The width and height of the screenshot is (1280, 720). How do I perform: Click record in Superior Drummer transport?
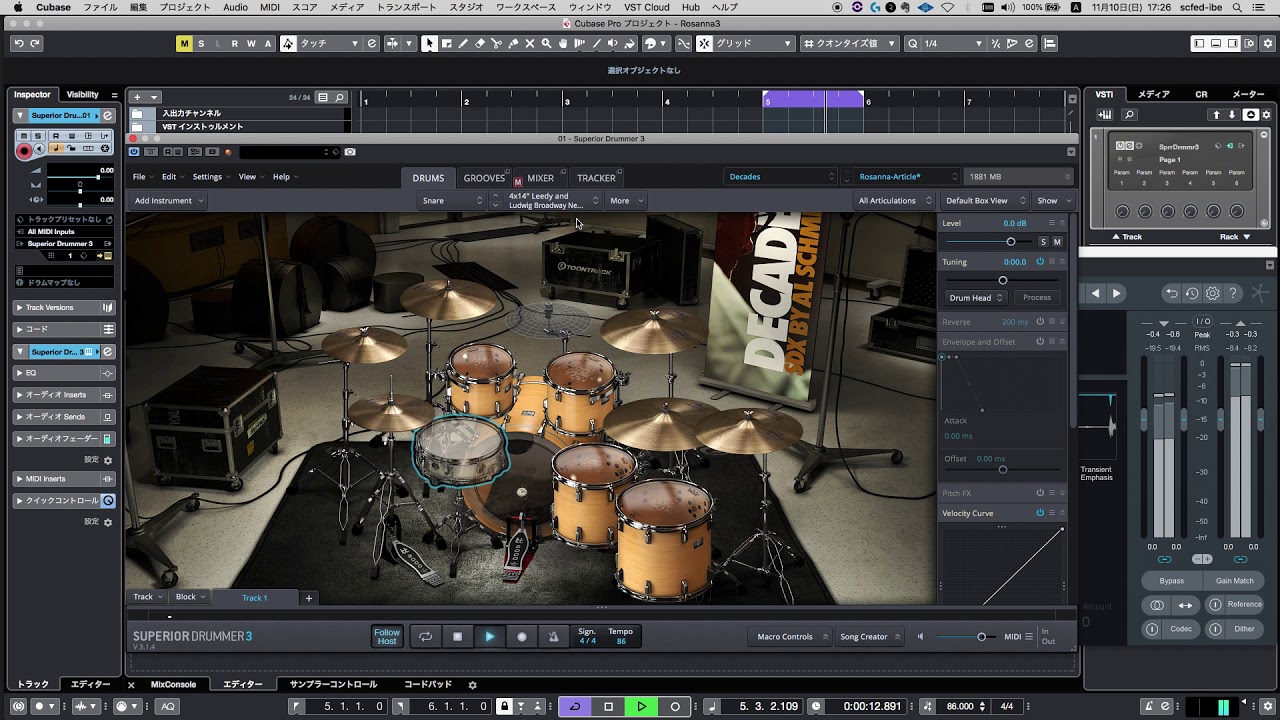click(521, 636)
